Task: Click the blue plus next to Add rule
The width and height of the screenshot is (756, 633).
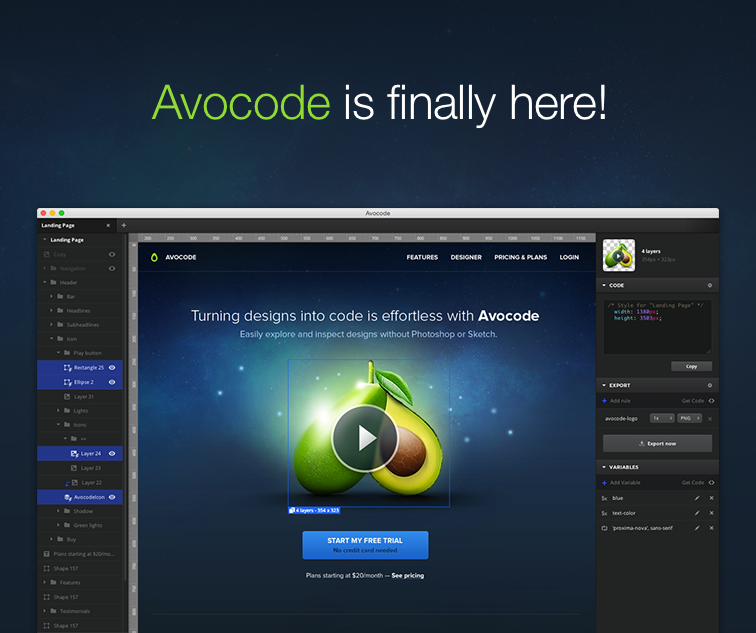Action: pyautogui.click(x=604, y=401)
